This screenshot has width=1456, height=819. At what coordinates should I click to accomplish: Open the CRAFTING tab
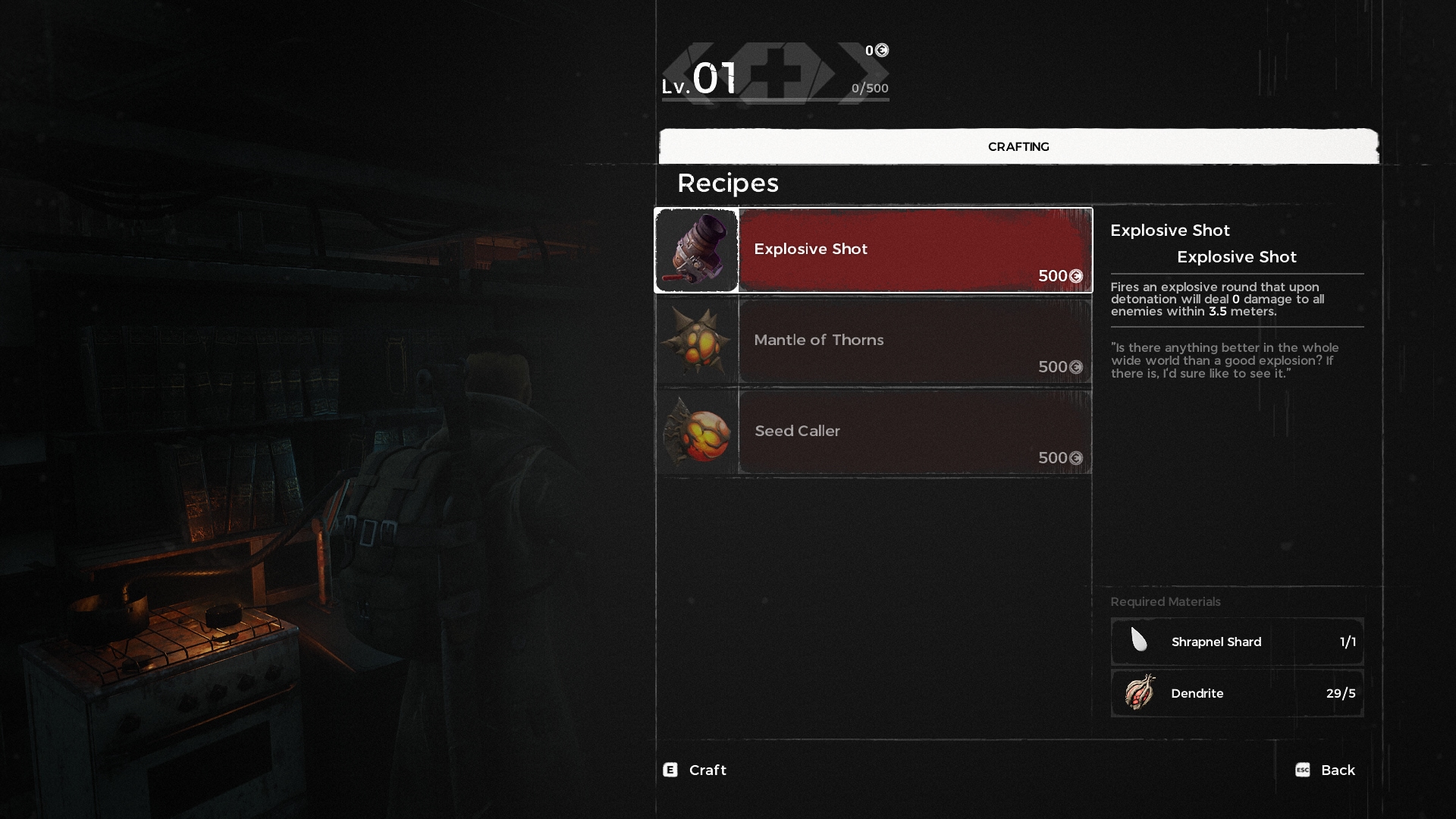(x=1018, y=147)
